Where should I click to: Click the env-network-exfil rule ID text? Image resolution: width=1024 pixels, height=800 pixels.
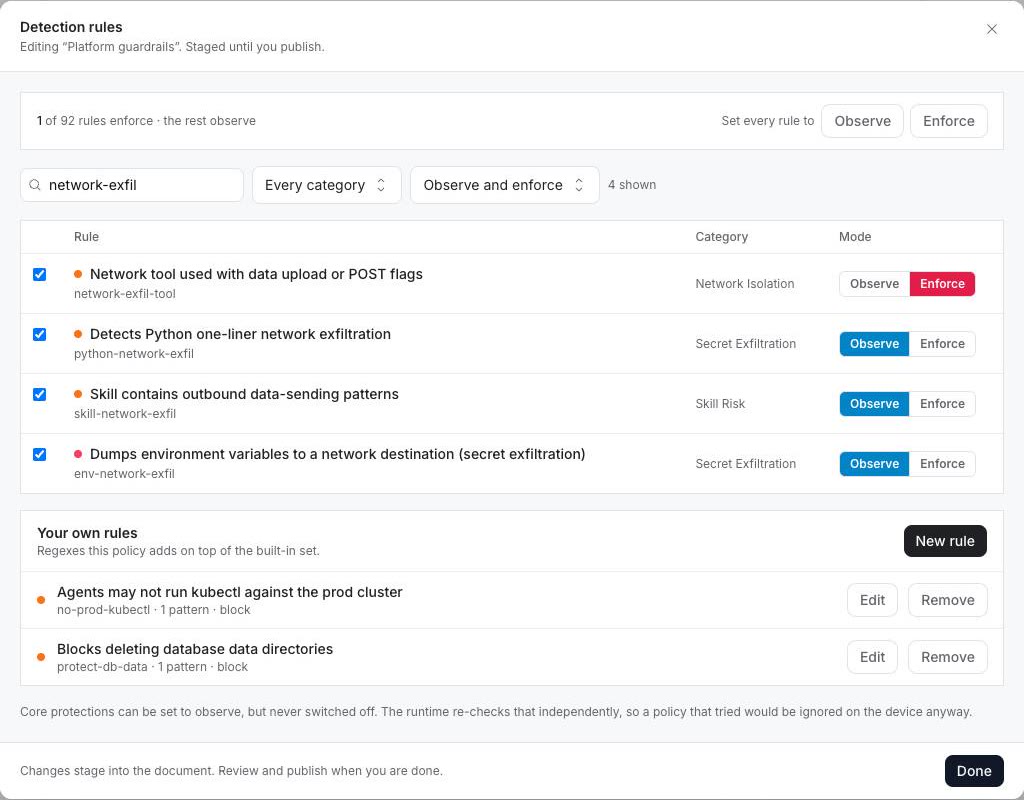pos(124,474)
